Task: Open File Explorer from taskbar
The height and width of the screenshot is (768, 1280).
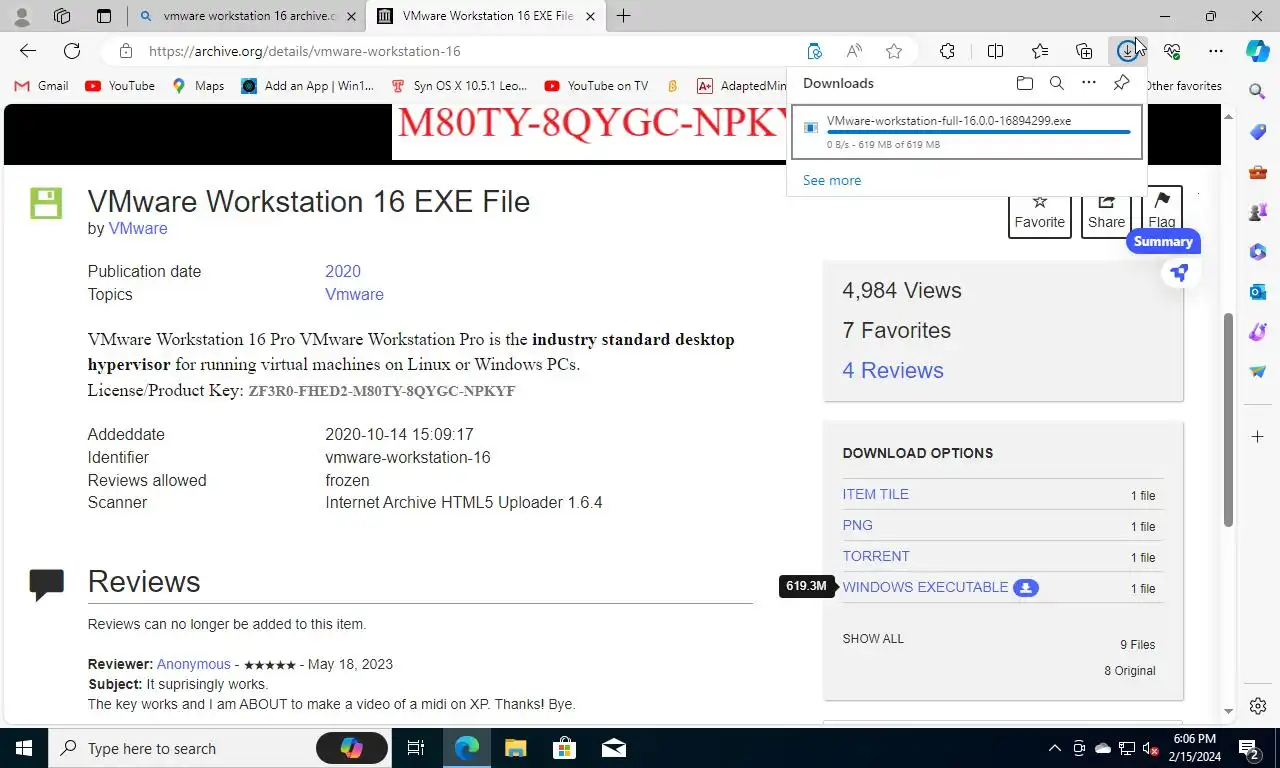Action: [515, 748]
